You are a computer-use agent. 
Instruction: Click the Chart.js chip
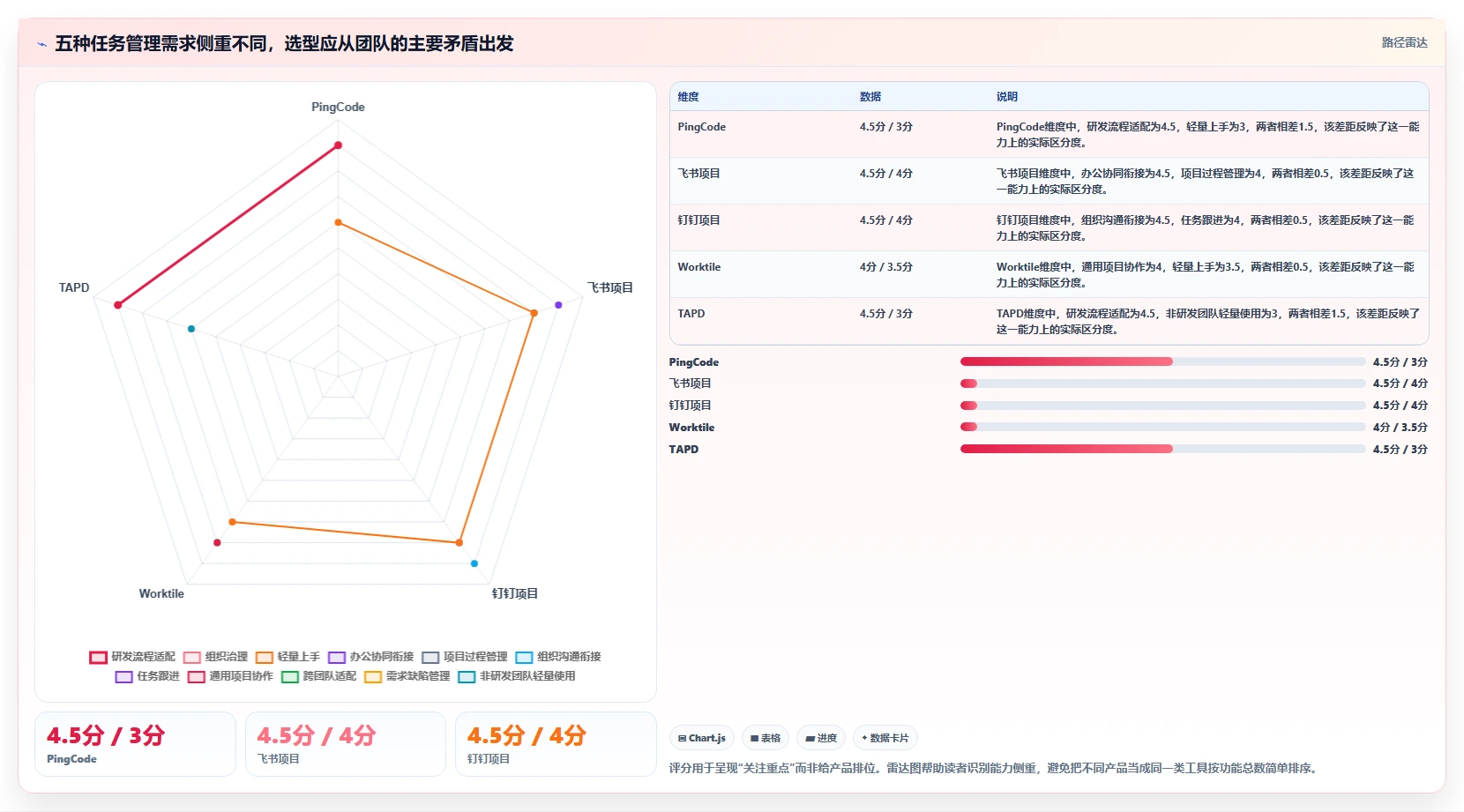click(702, 738)
